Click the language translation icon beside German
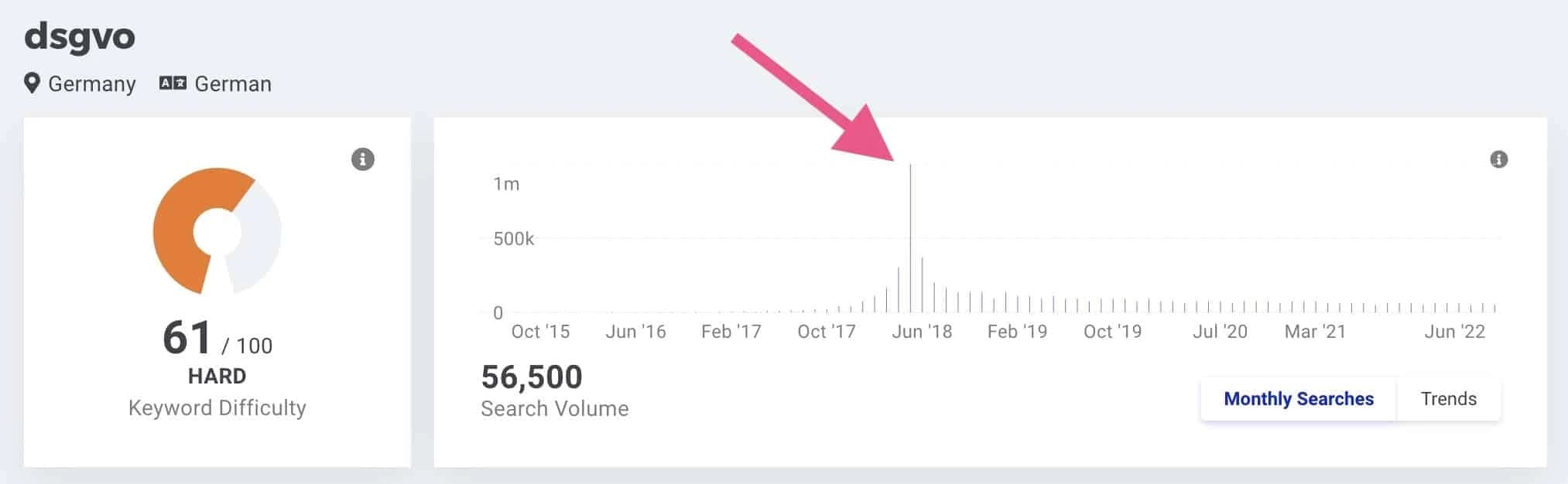This screenshot has height=484, width=1568. (x=172, y=83)
